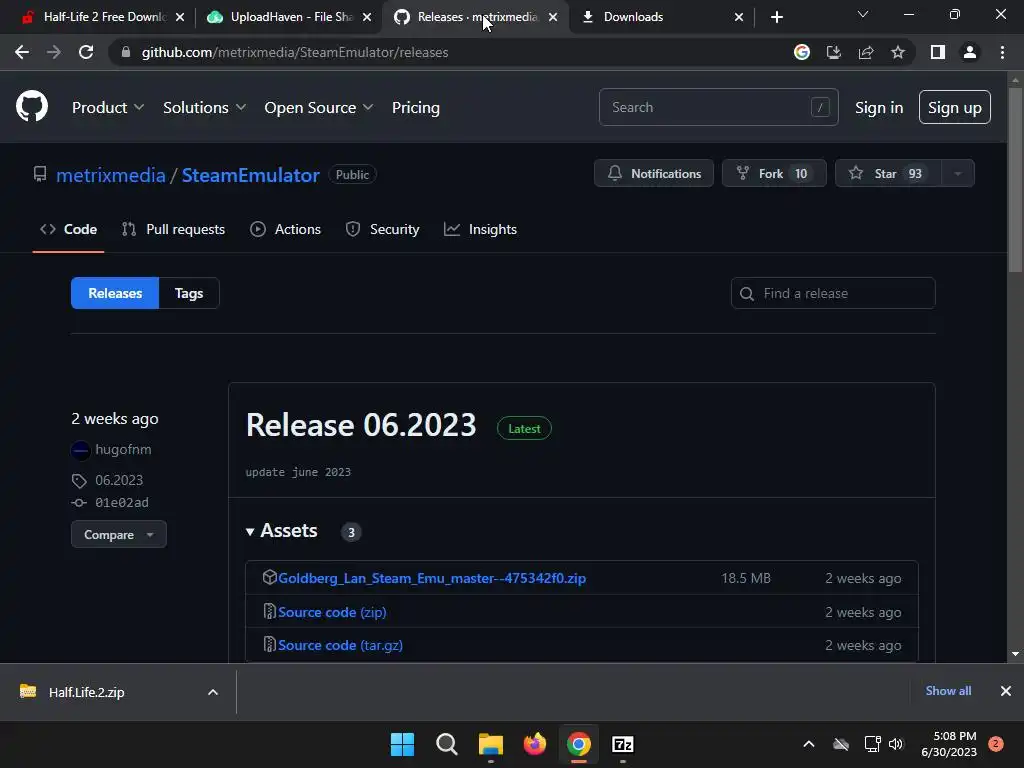1024x768 pixels.
Task: Open metrixmedia owner page
Action: tap(110, 175)
